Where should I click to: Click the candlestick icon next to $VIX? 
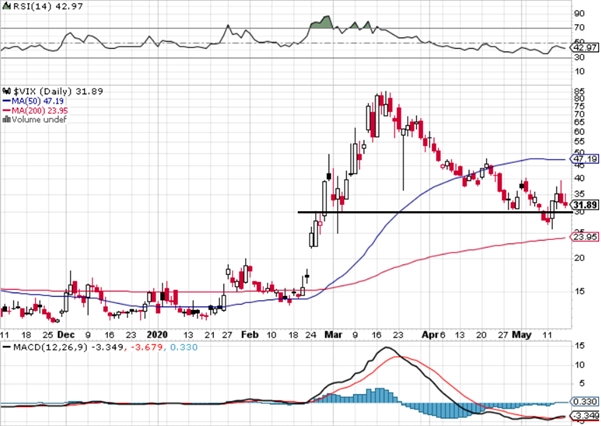[x=7, y=91]
